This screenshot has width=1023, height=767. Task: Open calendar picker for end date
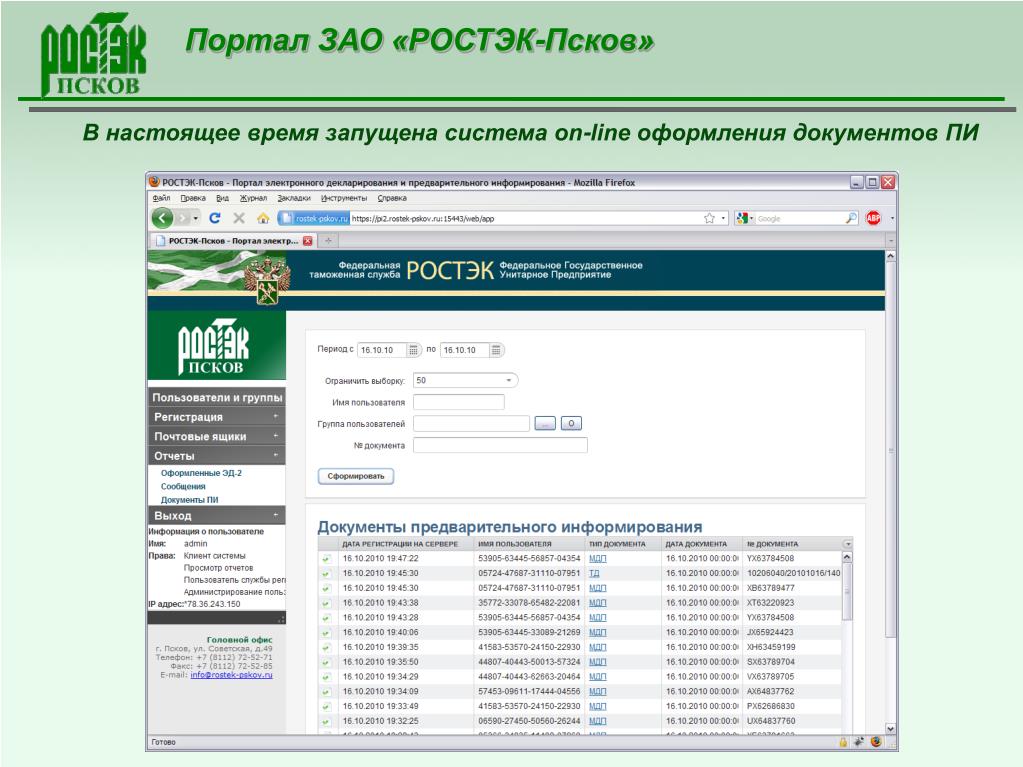coord(496,350)
